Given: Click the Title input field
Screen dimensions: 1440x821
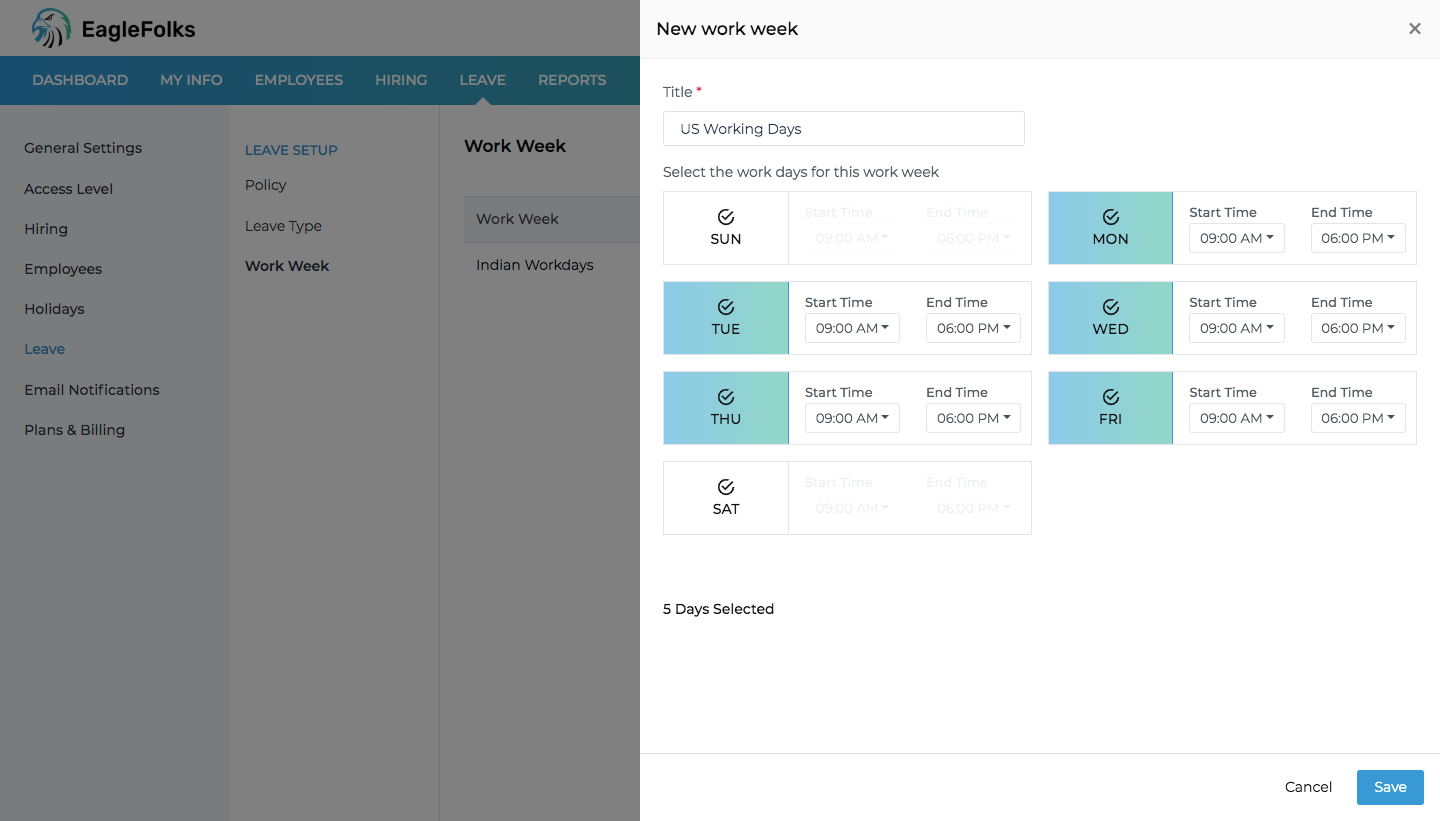Looking at the screenshot, I should [x=844, y=128].
